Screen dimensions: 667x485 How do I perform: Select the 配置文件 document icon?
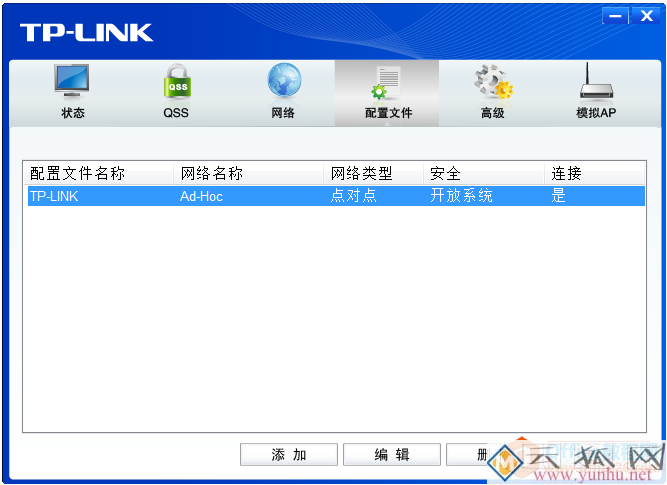point(386,82)
